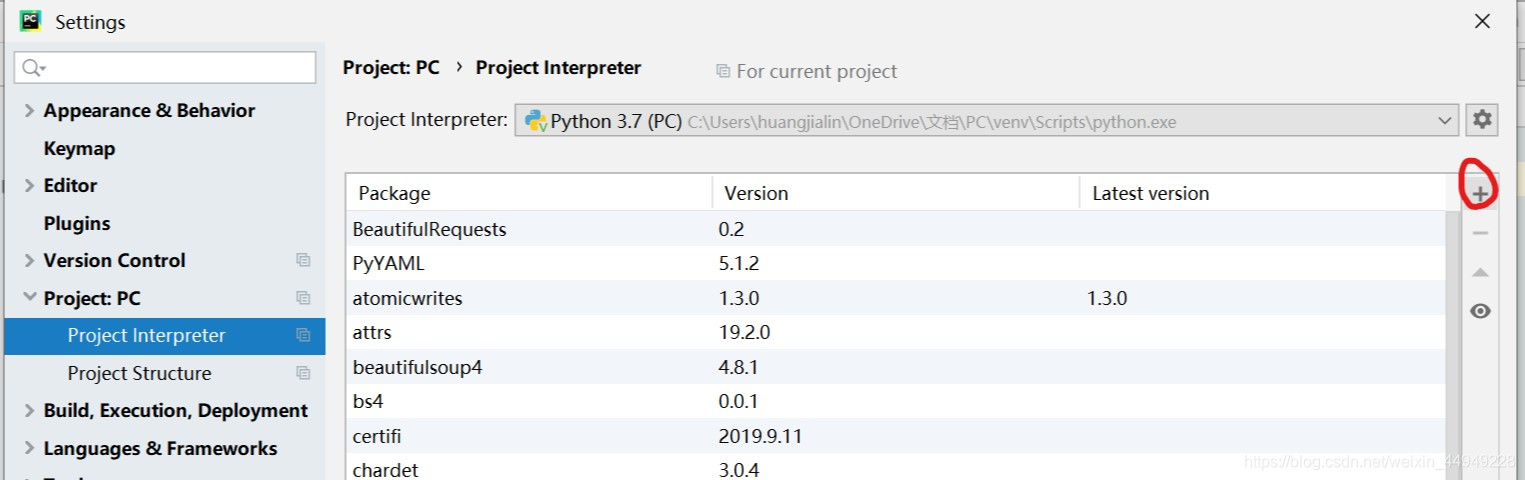1525x480 pixels.
Task: Click copy icon beside Version Control
Action: click(303, 260)
